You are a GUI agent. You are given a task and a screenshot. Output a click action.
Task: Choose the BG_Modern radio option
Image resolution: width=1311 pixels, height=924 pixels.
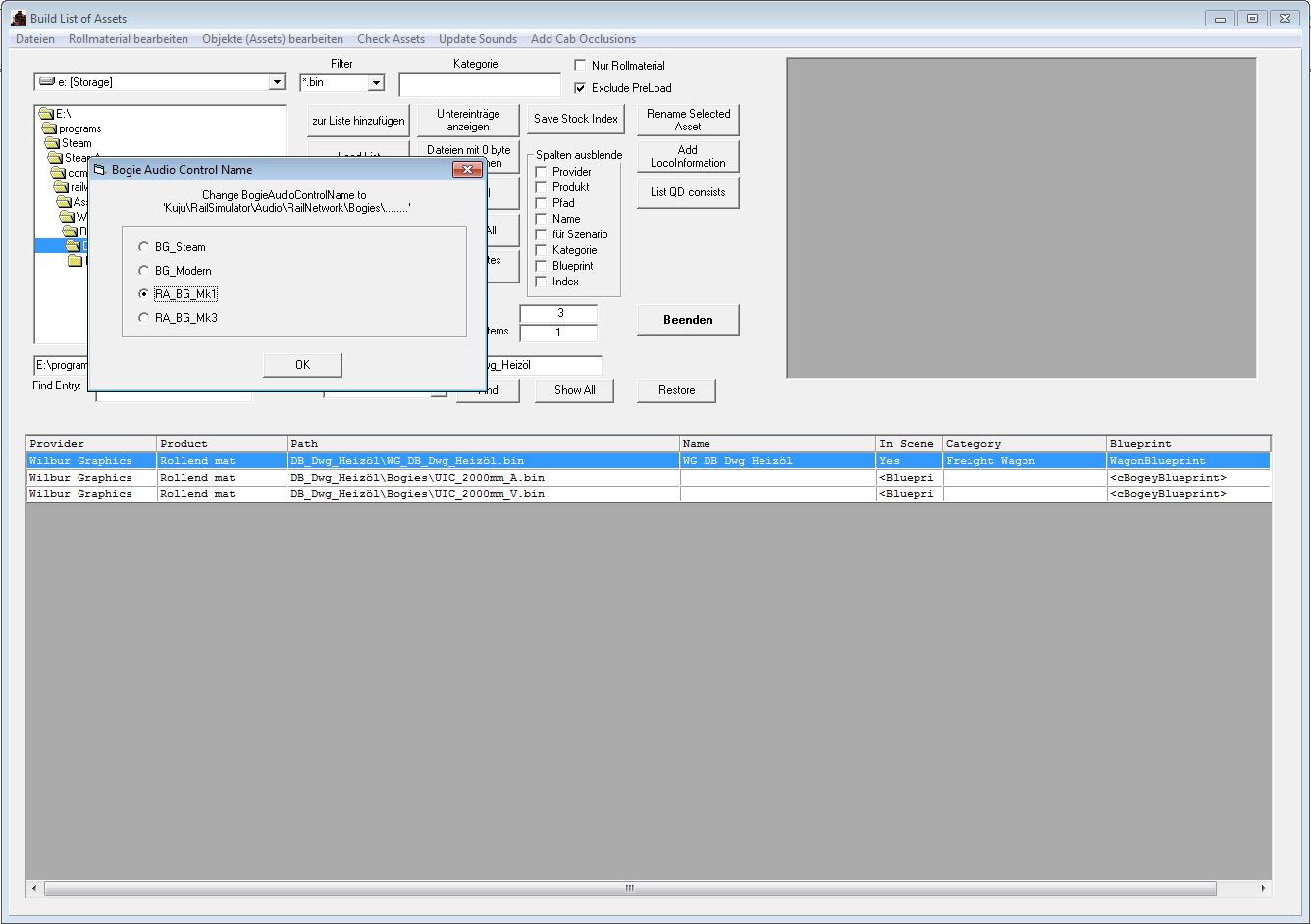[x=144, y=271]
